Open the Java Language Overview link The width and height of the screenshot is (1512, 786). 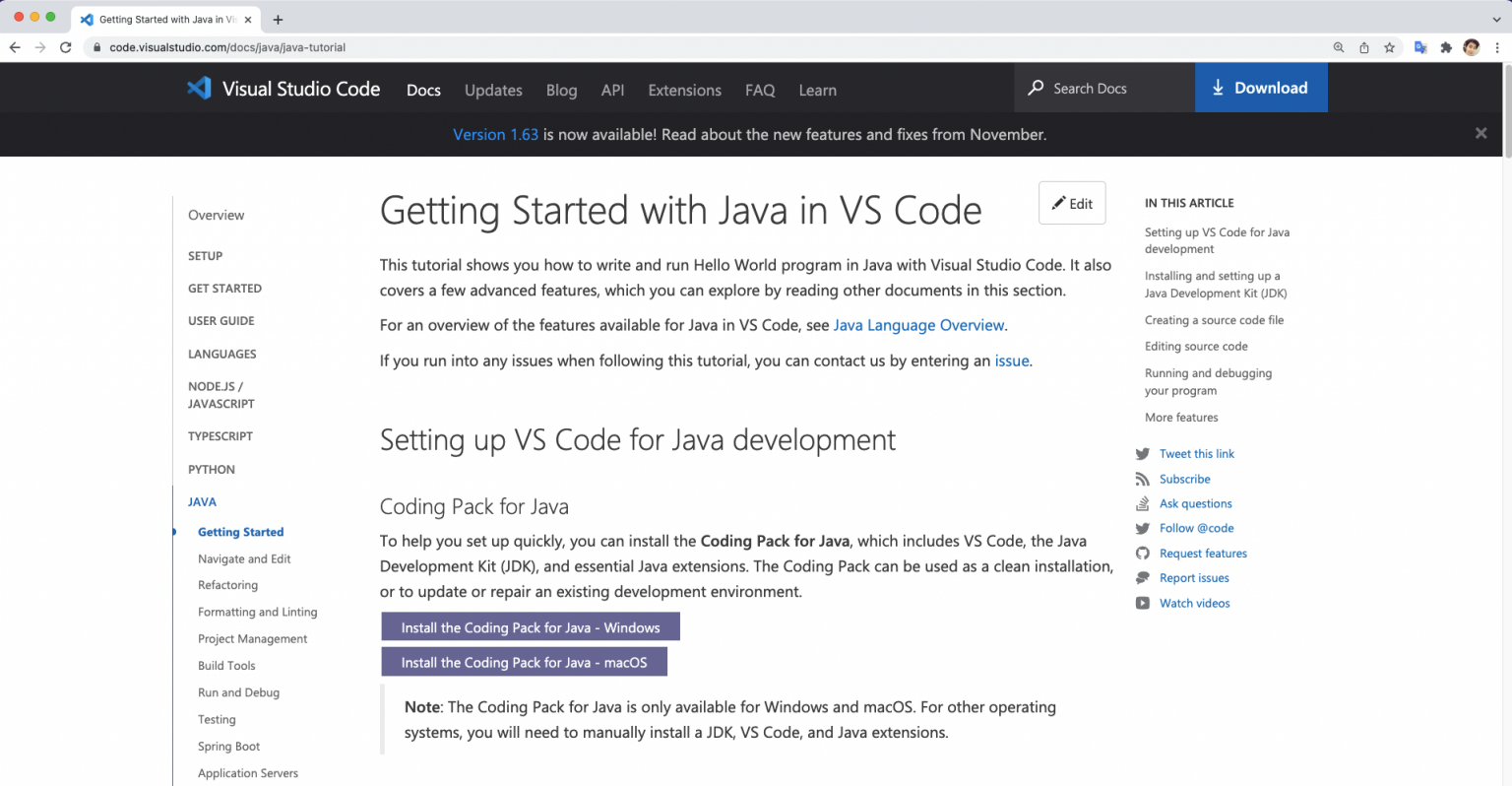tap(918, 325)
